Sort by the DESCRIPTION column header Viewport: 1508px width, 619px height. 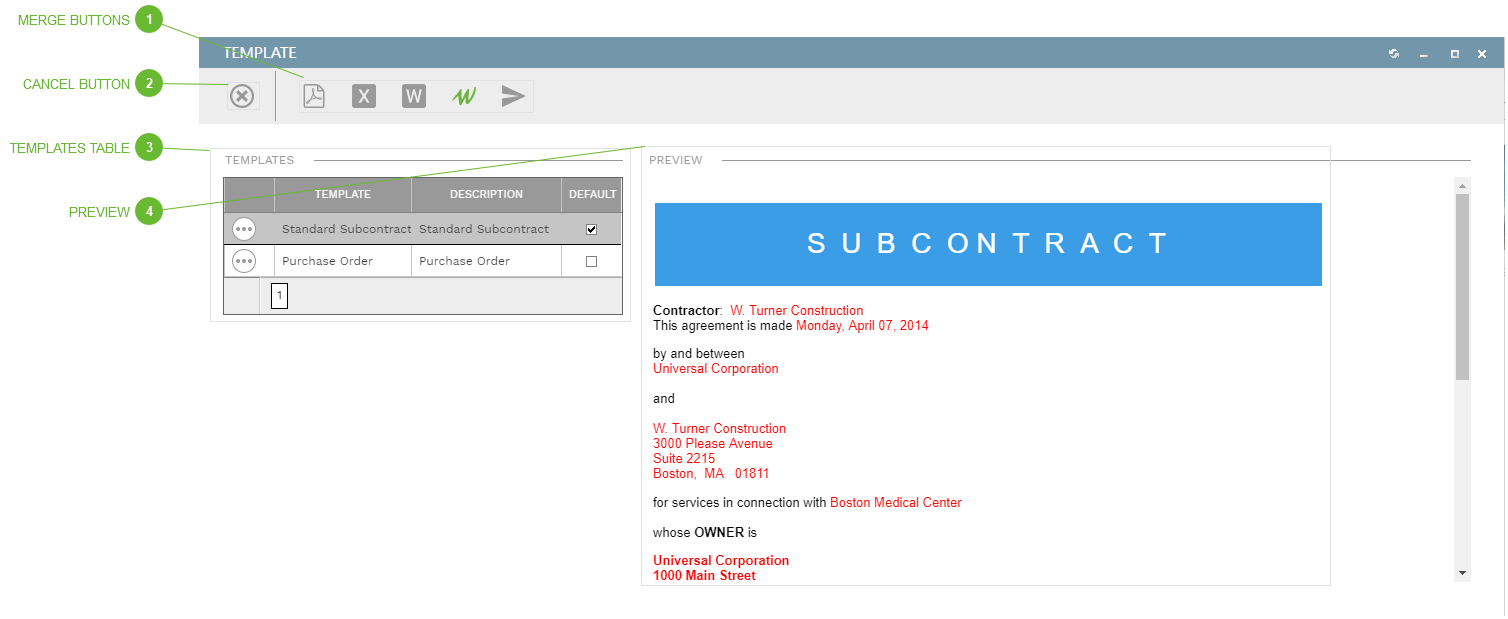tap(486, 194)
